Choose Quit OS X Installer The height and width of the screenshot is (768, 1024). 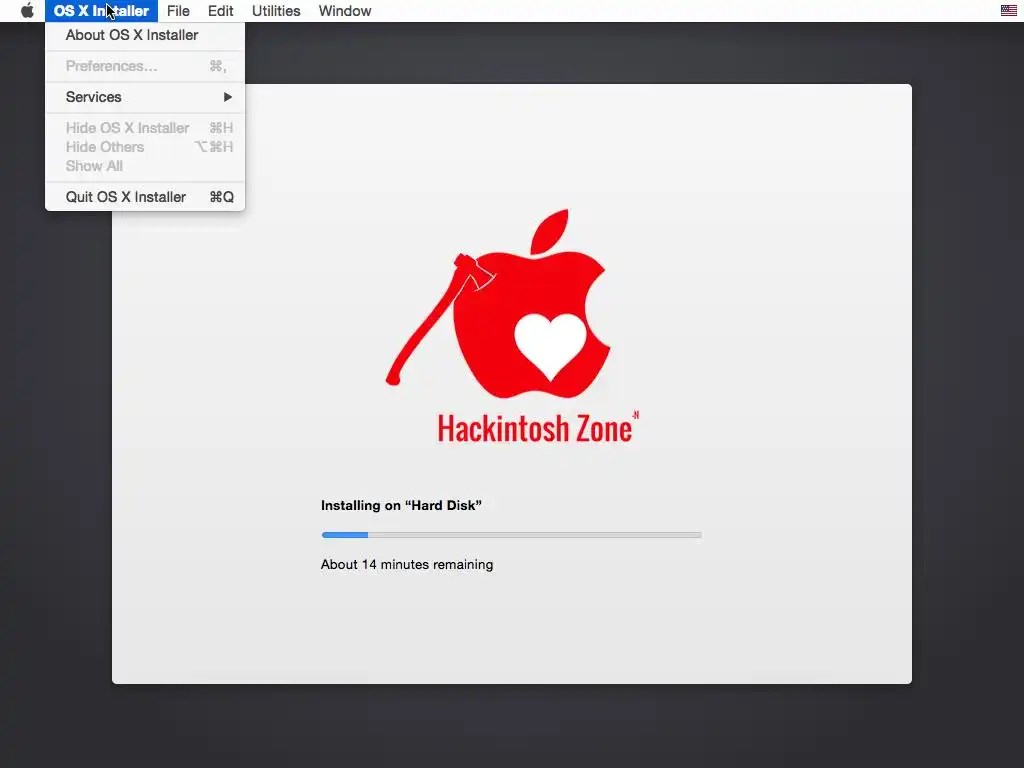pos(145,197)
